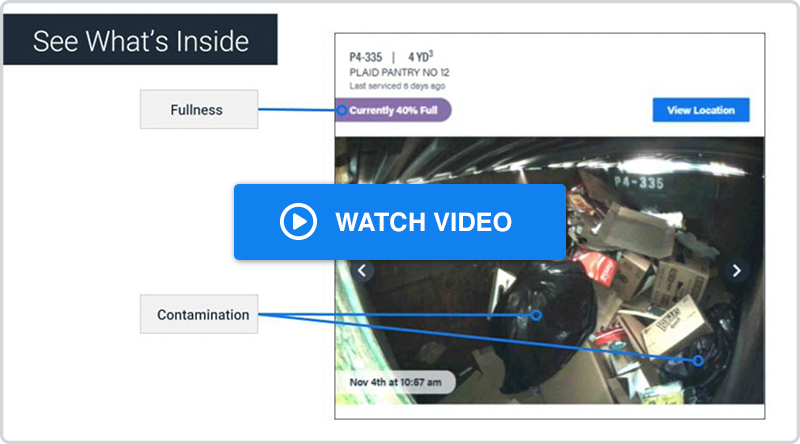Click the PLAID PANTRY NO 12 name

[399, 73]
